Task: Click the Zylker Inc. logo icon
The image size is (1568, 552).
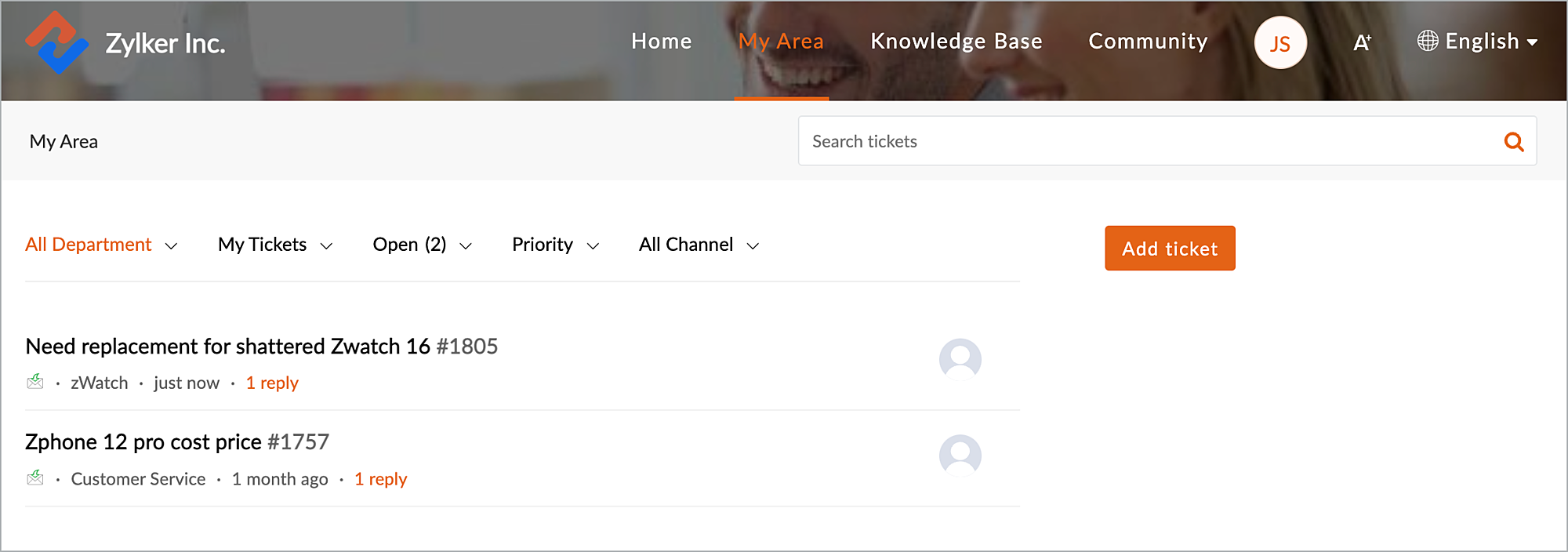Action: coord(56,43)
